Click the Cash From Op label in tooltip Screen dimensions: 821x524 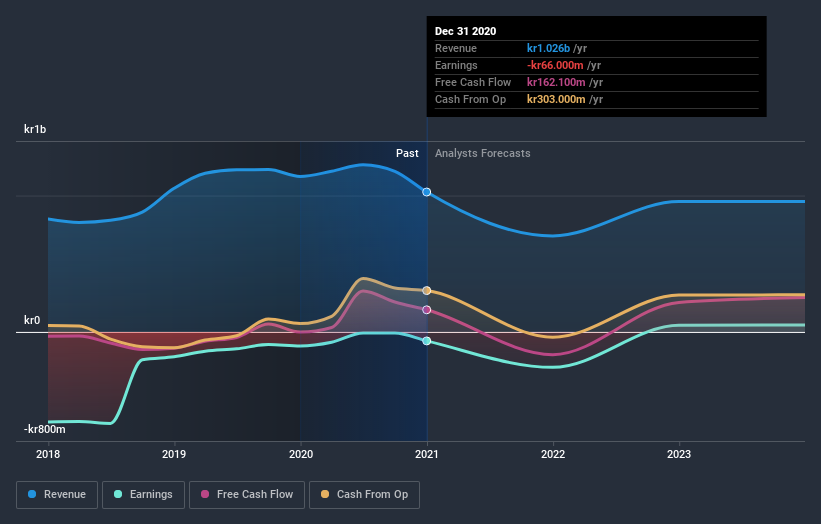click(x=471, y=99)
